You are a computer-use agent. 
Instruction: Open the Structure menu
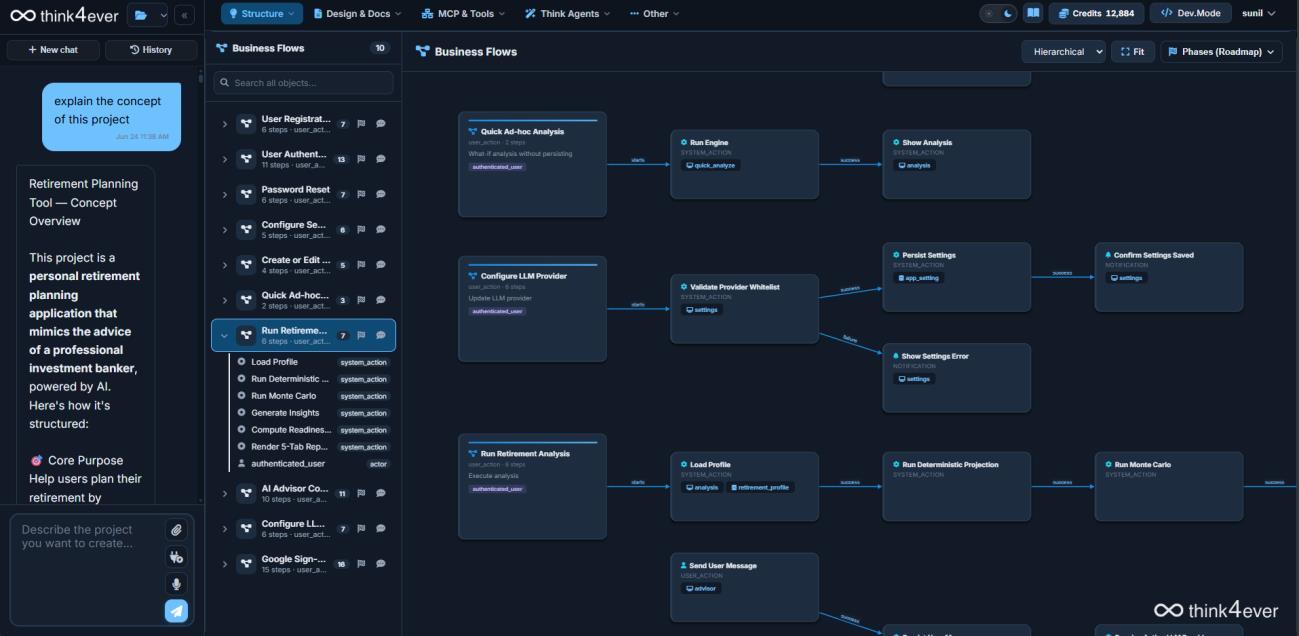click(262, 14)
